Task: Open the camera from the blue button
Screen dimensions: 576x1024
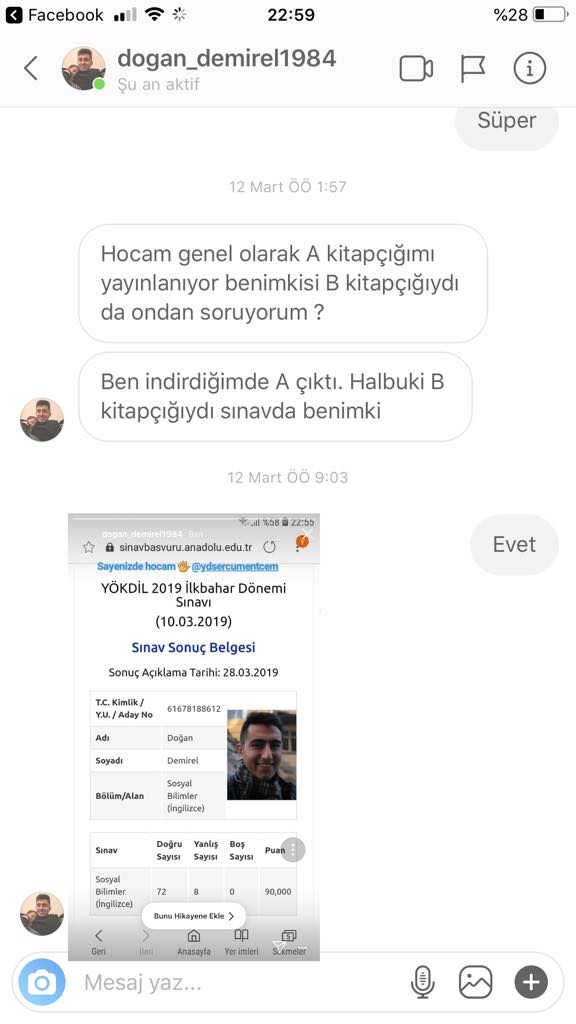Action: [42, 982]
